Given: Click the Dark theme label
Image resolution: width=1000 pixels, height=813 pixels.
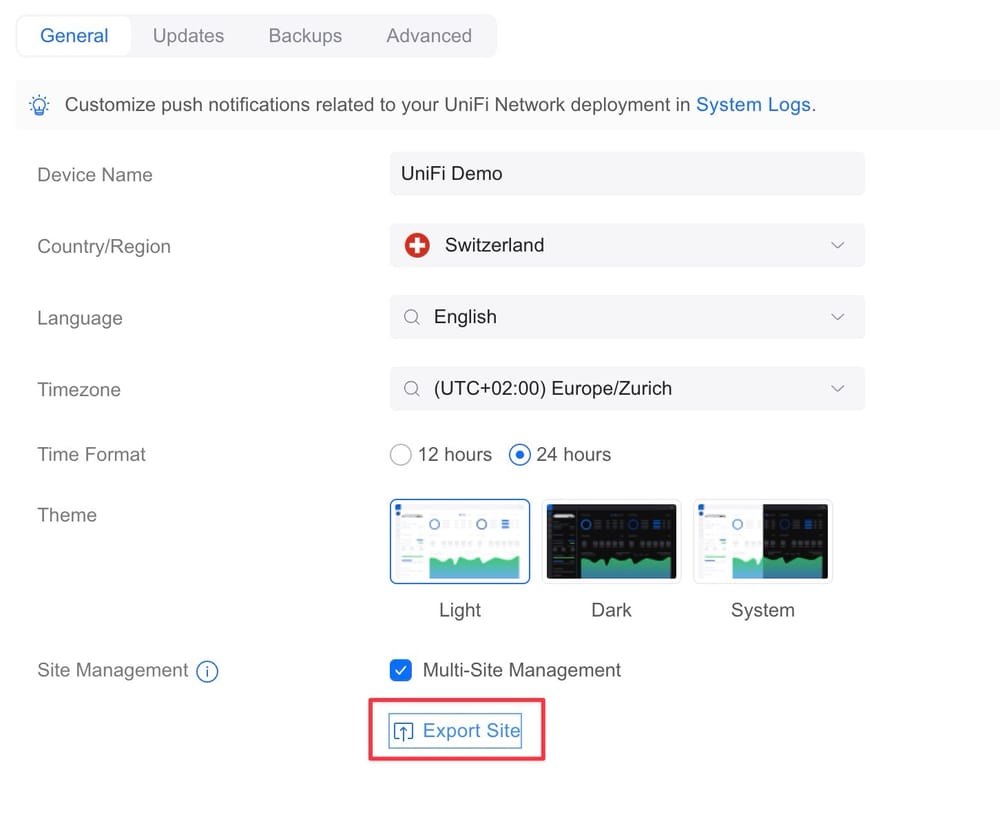Looking at the screenshot, I should pos(611,610).
